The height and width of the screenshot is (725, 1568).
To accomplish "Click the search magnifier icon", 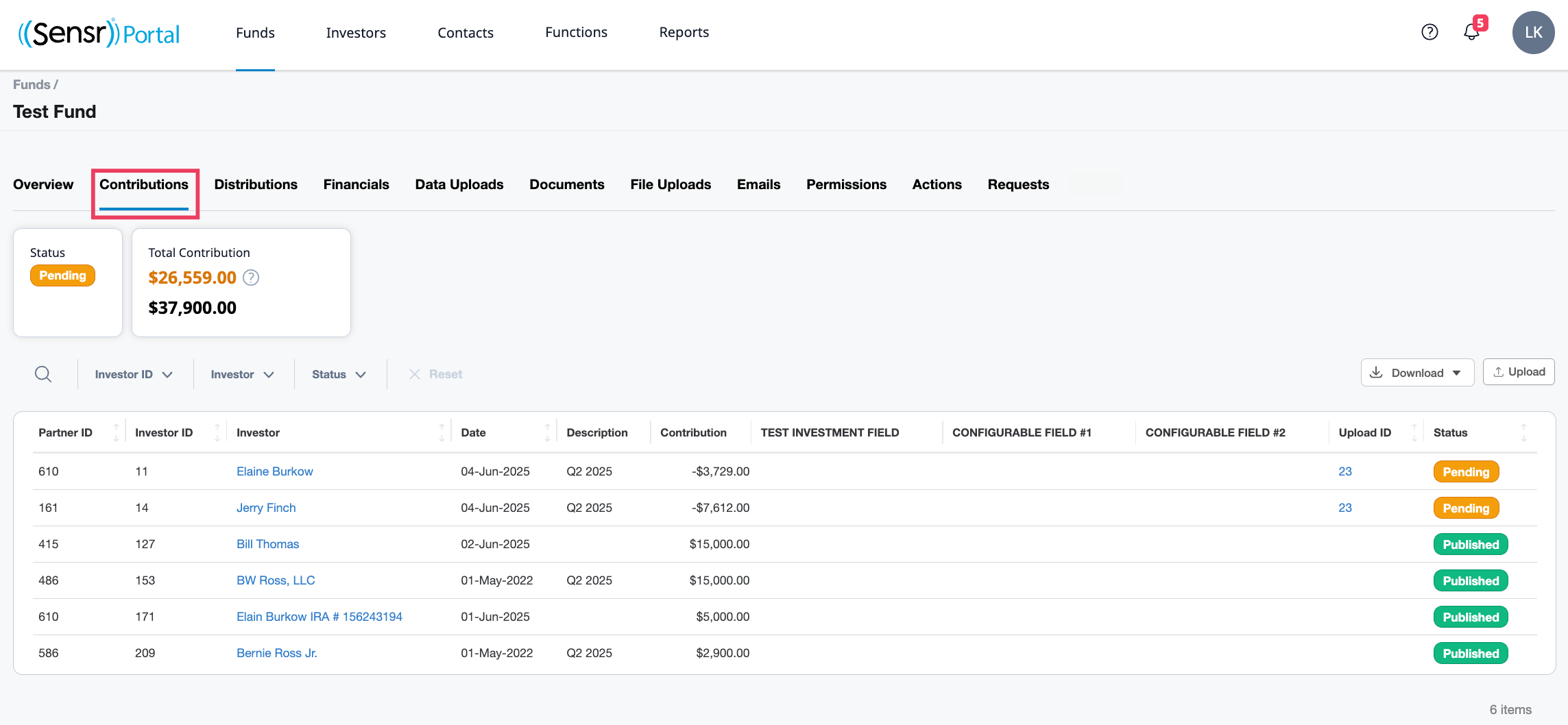I will tap(43, 374).
